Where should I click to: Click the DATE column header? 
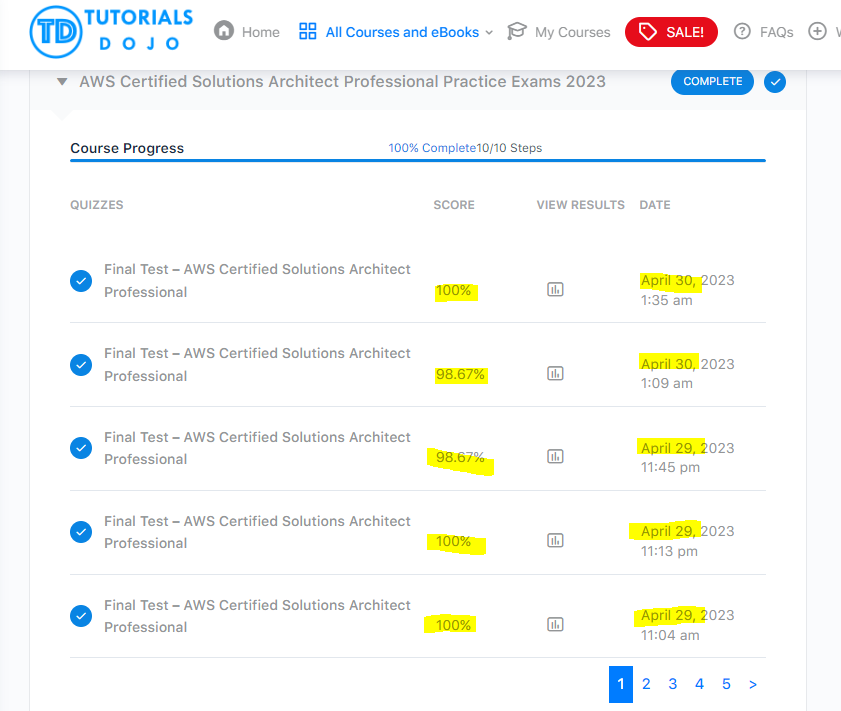655,205
